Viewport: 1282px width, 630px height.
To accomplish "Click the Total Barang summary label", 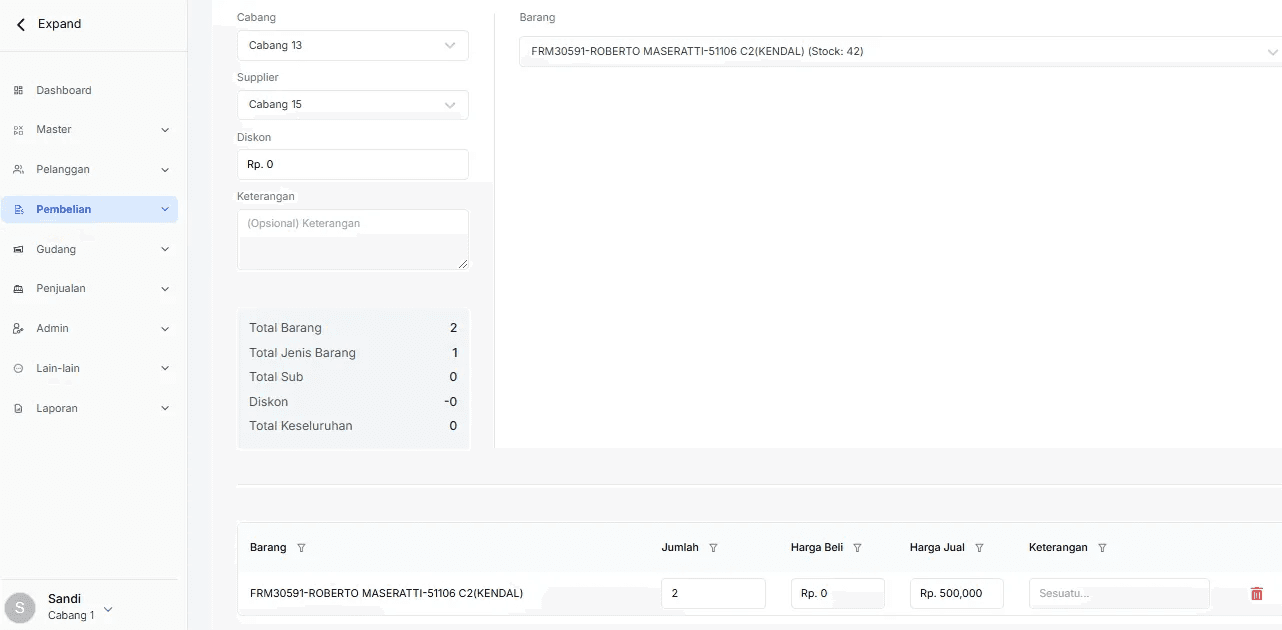I will (x=286, y=328).
